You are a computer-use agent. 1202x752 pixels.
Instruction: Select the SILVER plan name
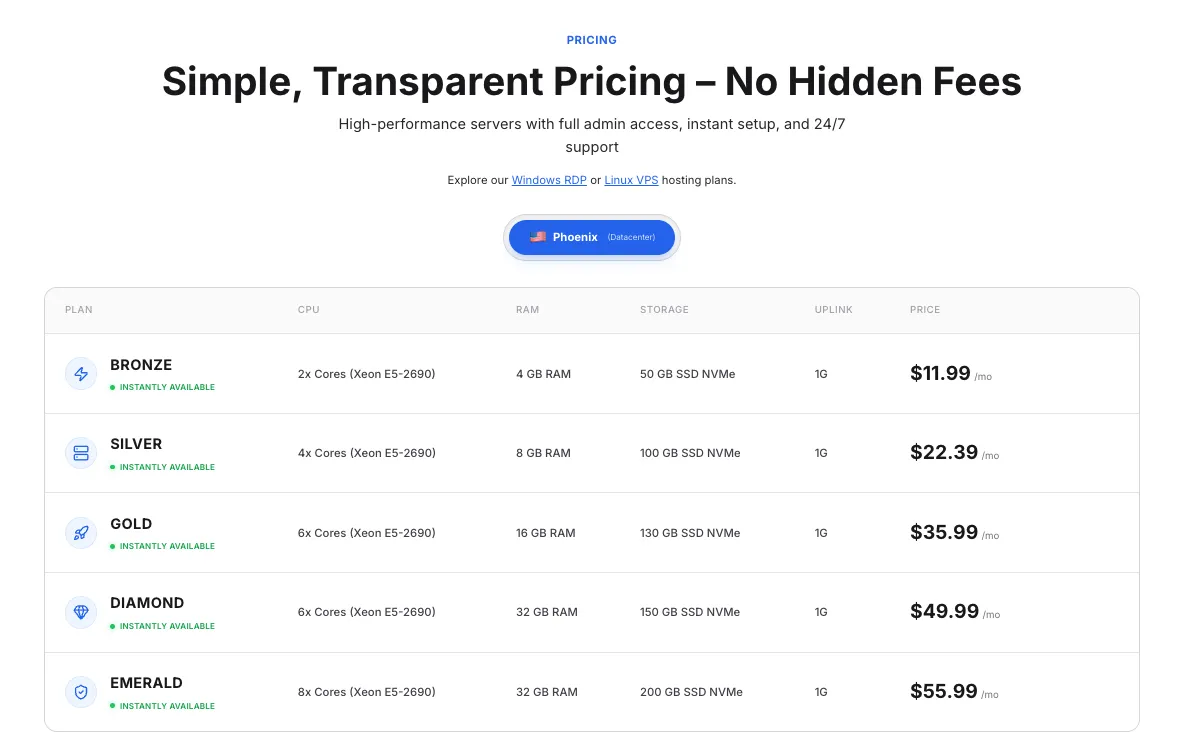click(136, 444)
